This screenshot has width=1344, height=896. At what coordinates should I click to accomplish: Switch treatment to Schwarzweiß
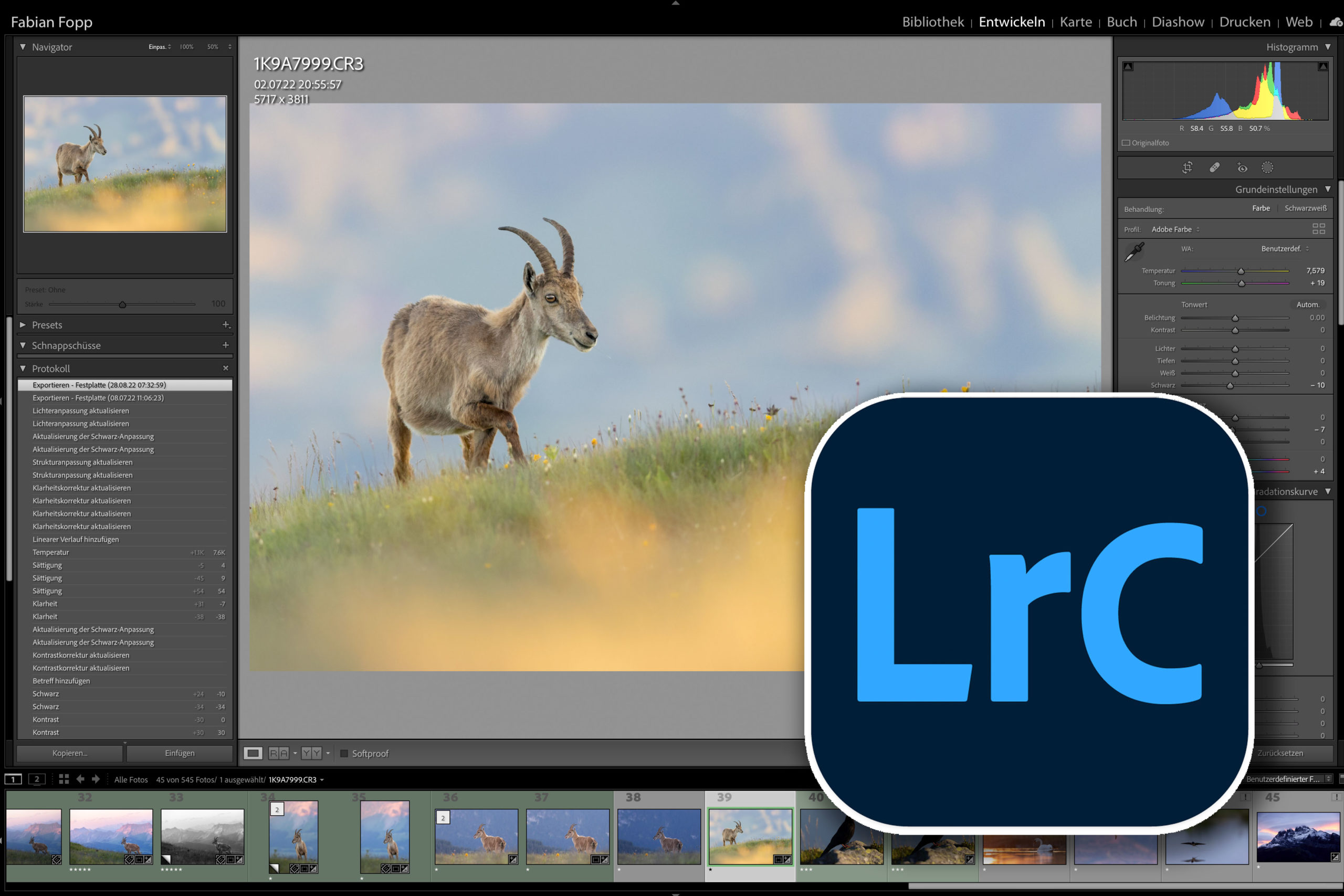1305,208
